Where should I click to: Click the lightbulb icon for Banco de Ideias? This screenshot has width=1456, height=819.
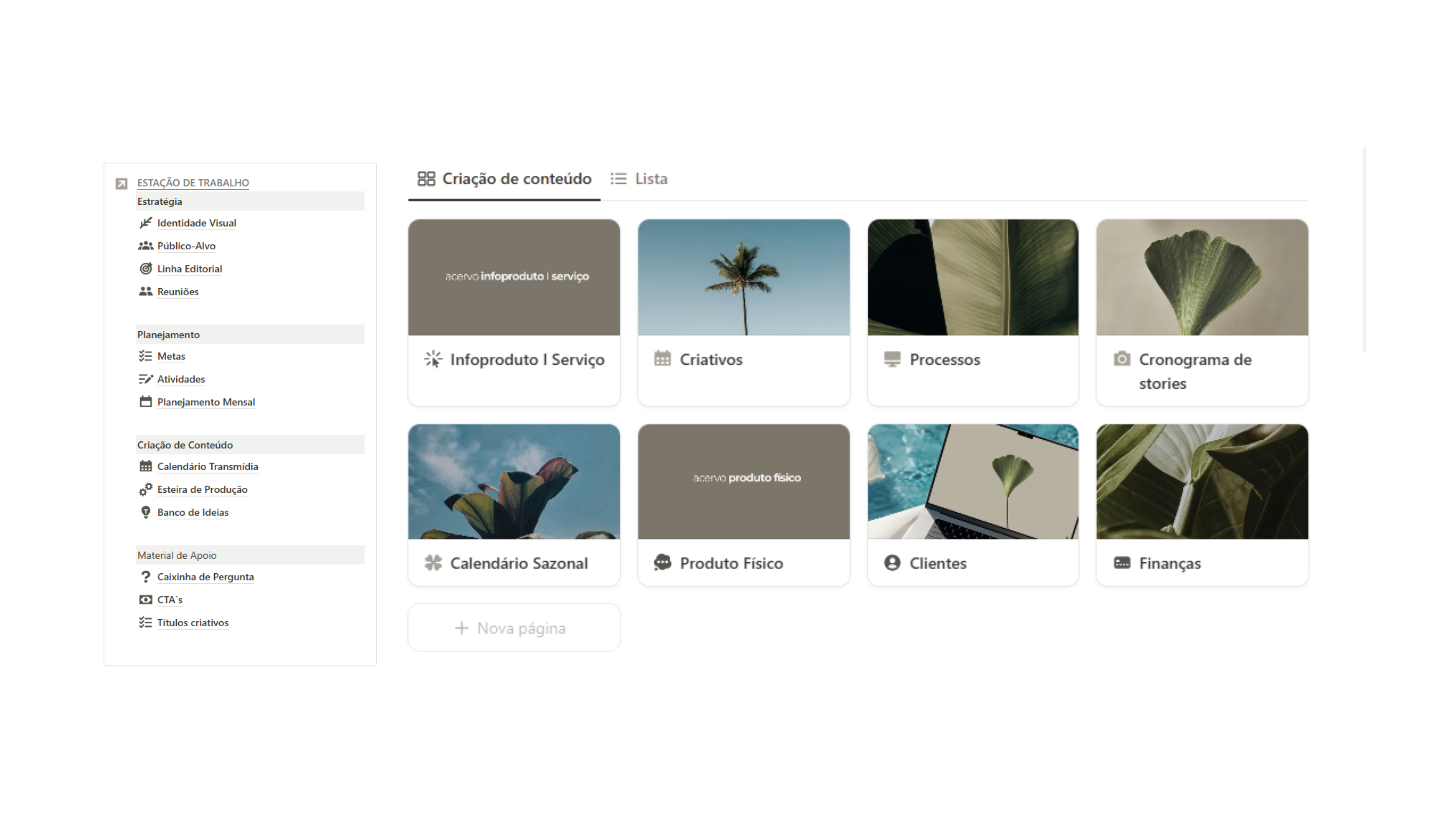tap(145, 512)
